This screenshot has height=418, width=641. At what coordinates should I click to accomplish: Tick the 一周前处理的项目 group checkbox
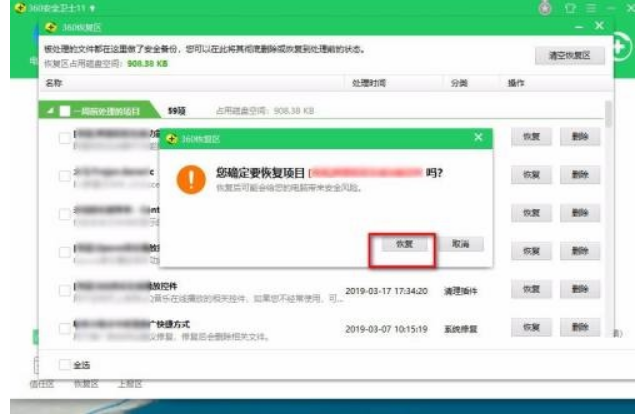pos(65,111)
